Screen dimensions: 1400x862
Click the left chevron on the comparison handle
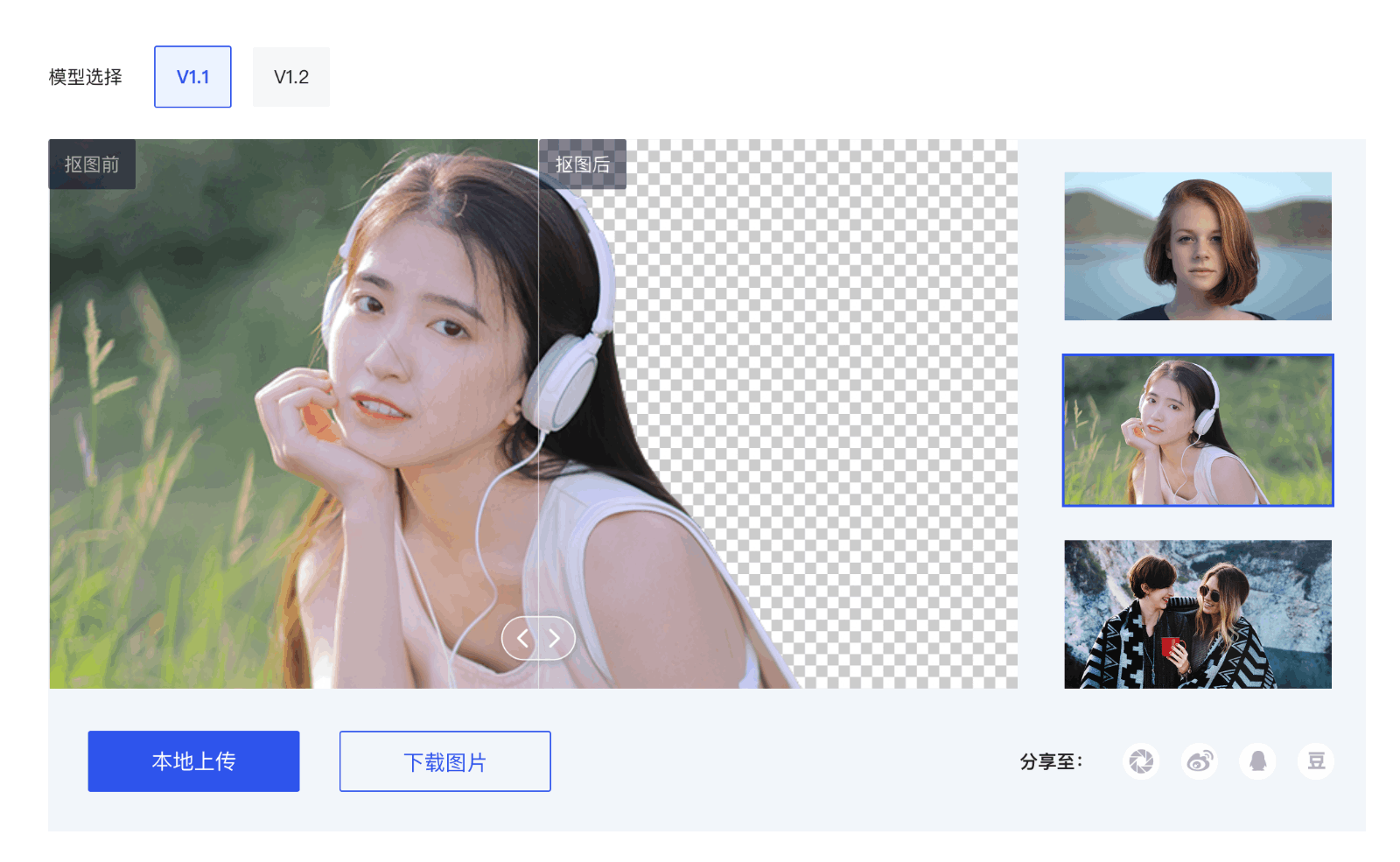click(523, 639)
